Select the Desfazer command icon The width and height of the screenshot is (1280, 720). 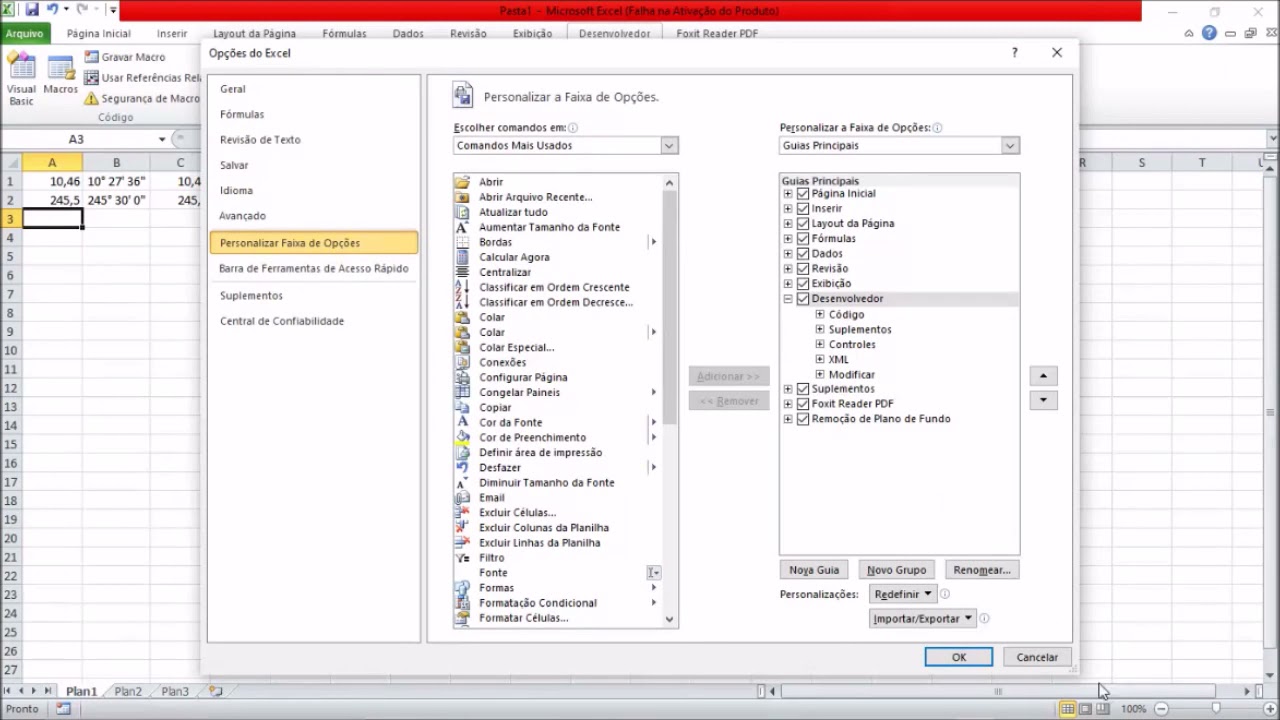click(462, 467)
